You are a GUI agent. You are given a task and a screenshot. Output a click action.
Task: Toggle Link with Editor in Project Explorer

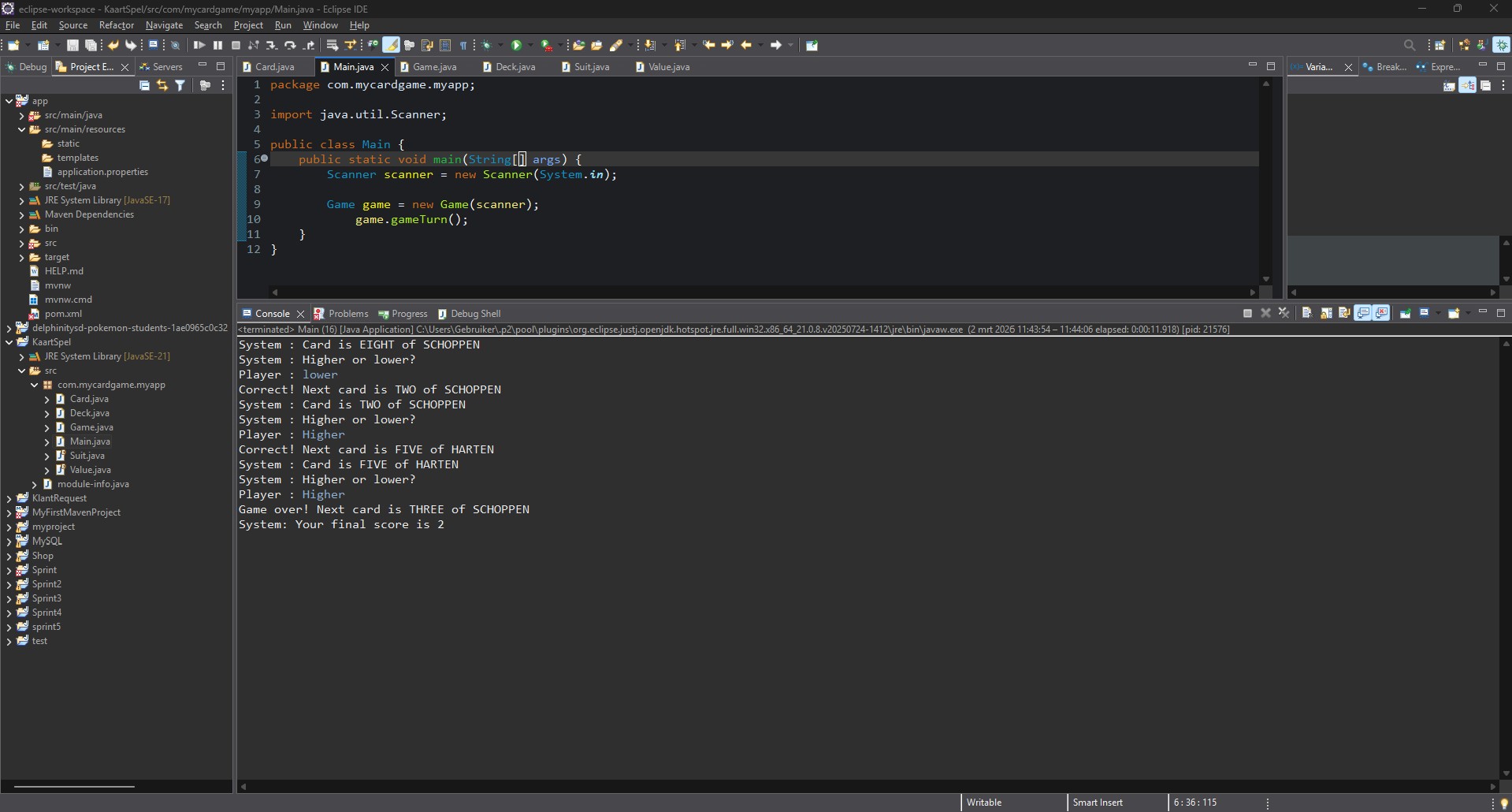(x=162, y=86)
